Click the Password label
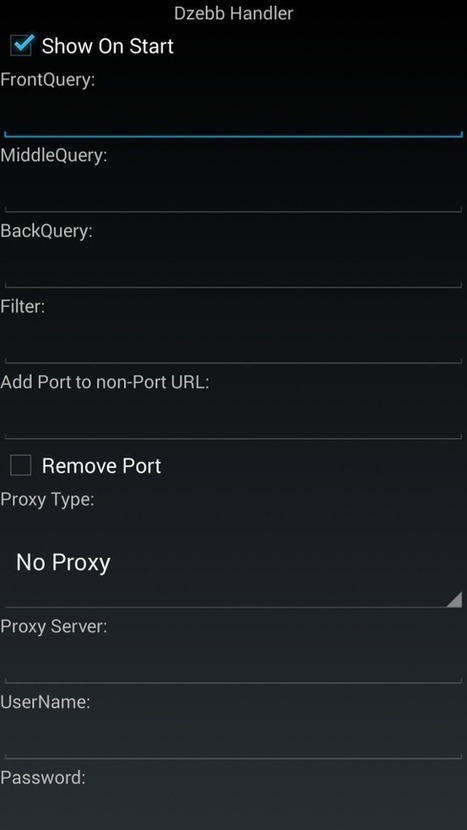The height and width of the screenshot is (830, 467). [43, 778]
